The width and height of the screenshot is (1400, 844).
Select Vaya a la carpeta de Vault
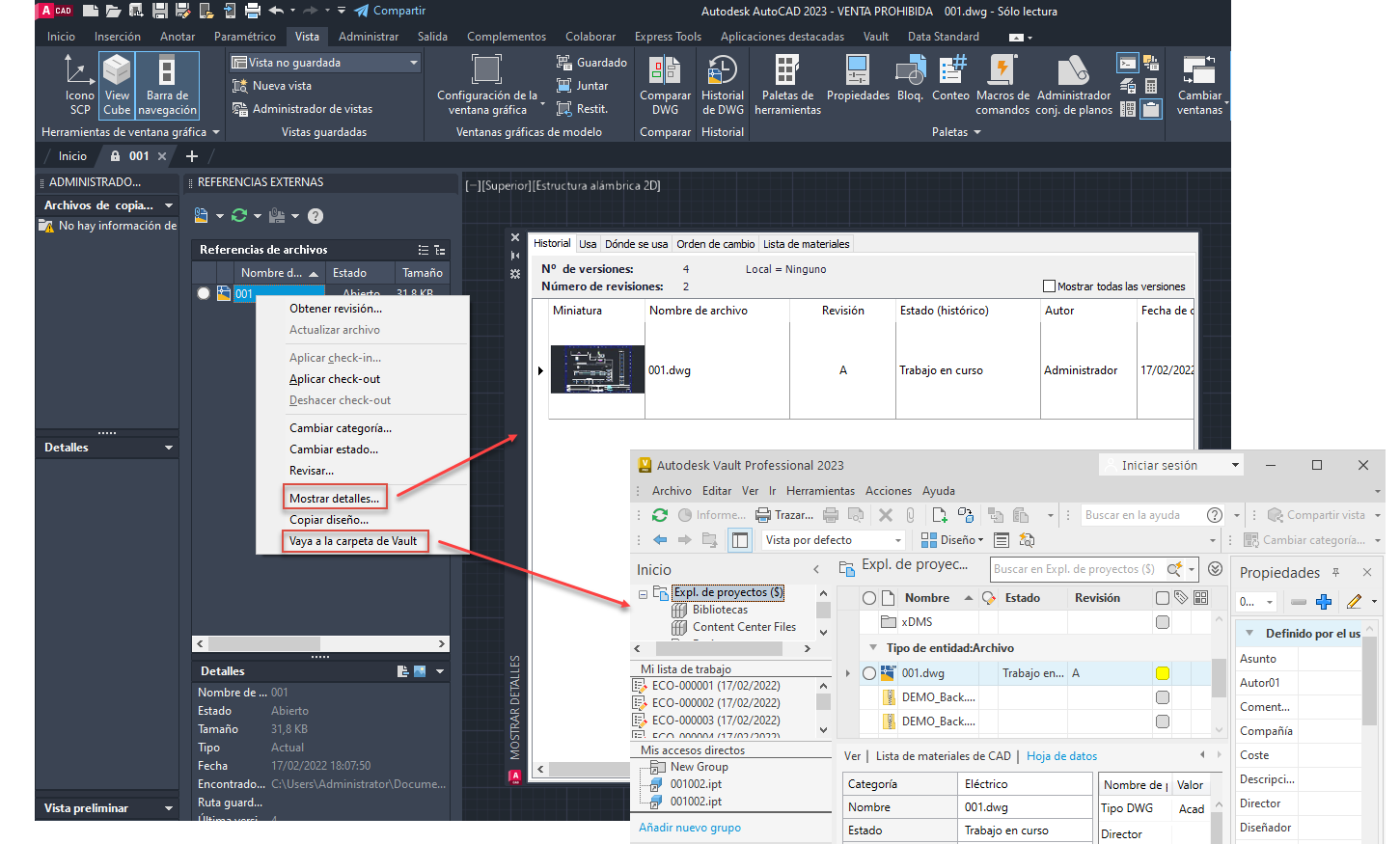[x=353, y=541]
